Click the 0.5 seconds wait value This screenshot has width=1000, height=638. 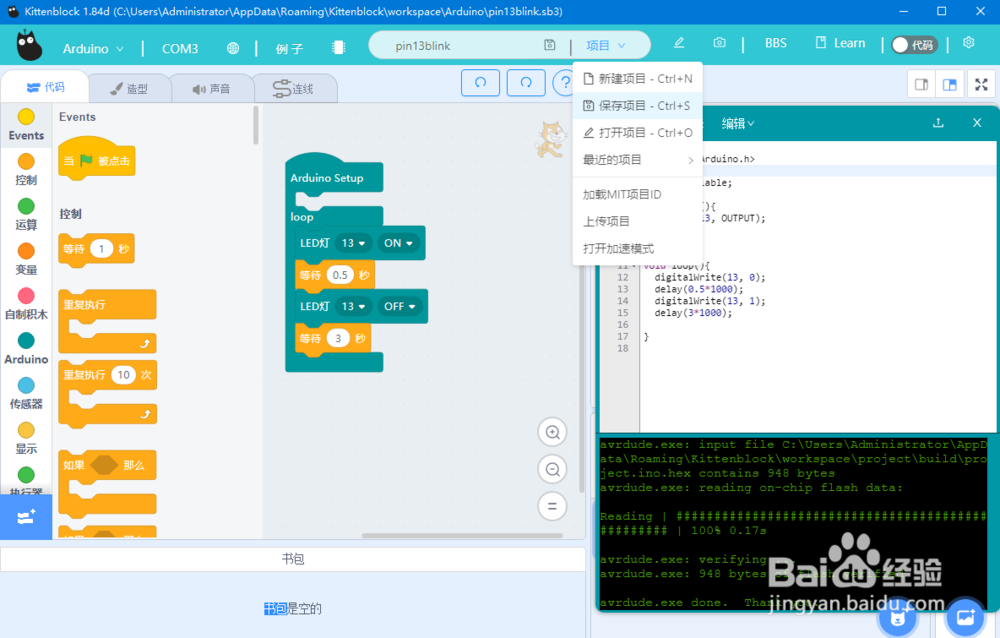pyautogui.click(x=340, y=275)
